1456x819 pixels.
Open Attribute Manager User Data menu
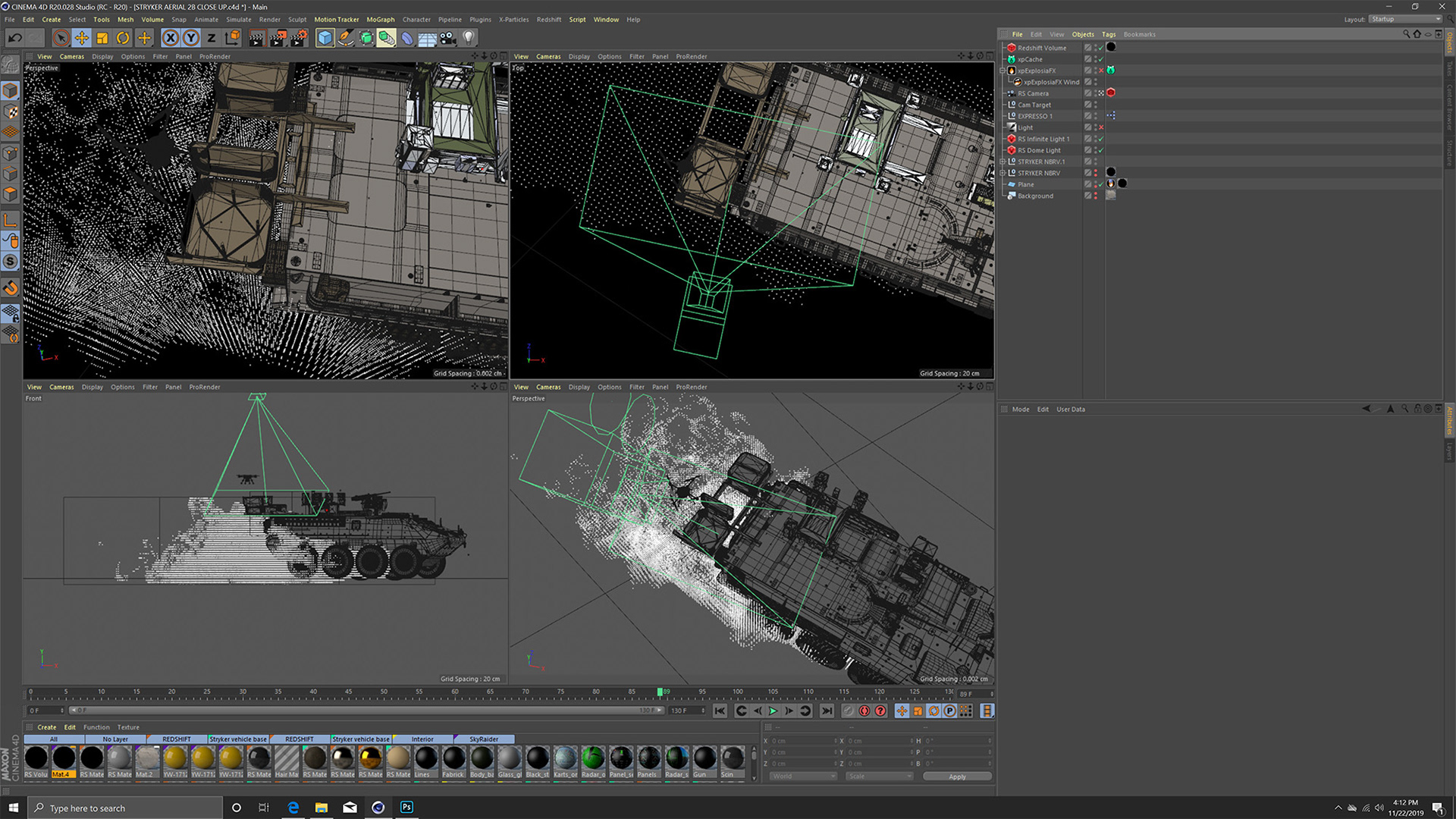(x=1071, y=409)
